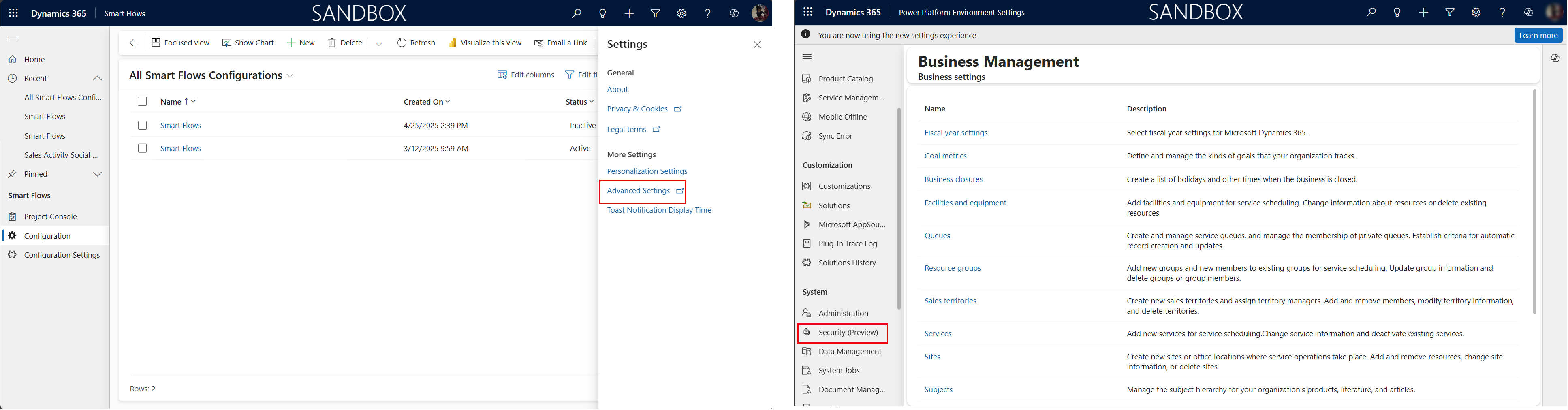
Task: Open the Show Chart command
Action: 248,43
